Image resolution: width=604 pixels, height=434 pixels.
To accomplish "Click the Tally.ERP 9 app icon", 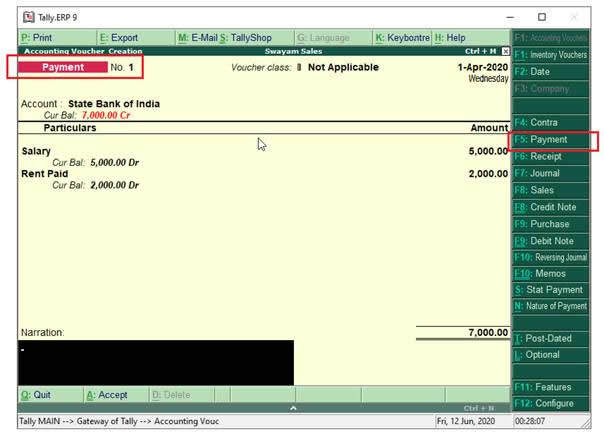I will click(x=29, y=17).
